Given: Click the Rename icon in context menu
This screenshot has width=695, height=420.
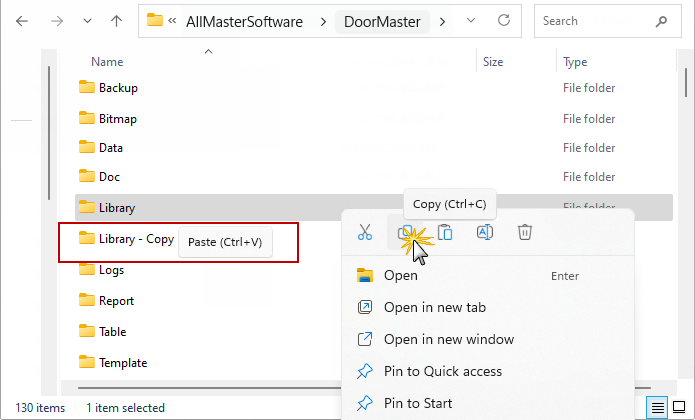Looking at the screenshot, I should tap(485, 233).
